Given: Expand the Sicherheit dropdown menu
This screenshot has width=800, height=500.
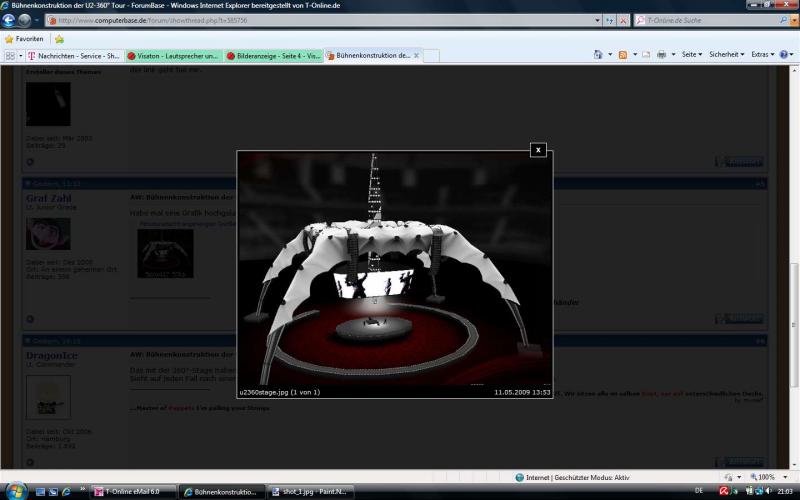Looking at the screenshot, I should pos(726,55).
